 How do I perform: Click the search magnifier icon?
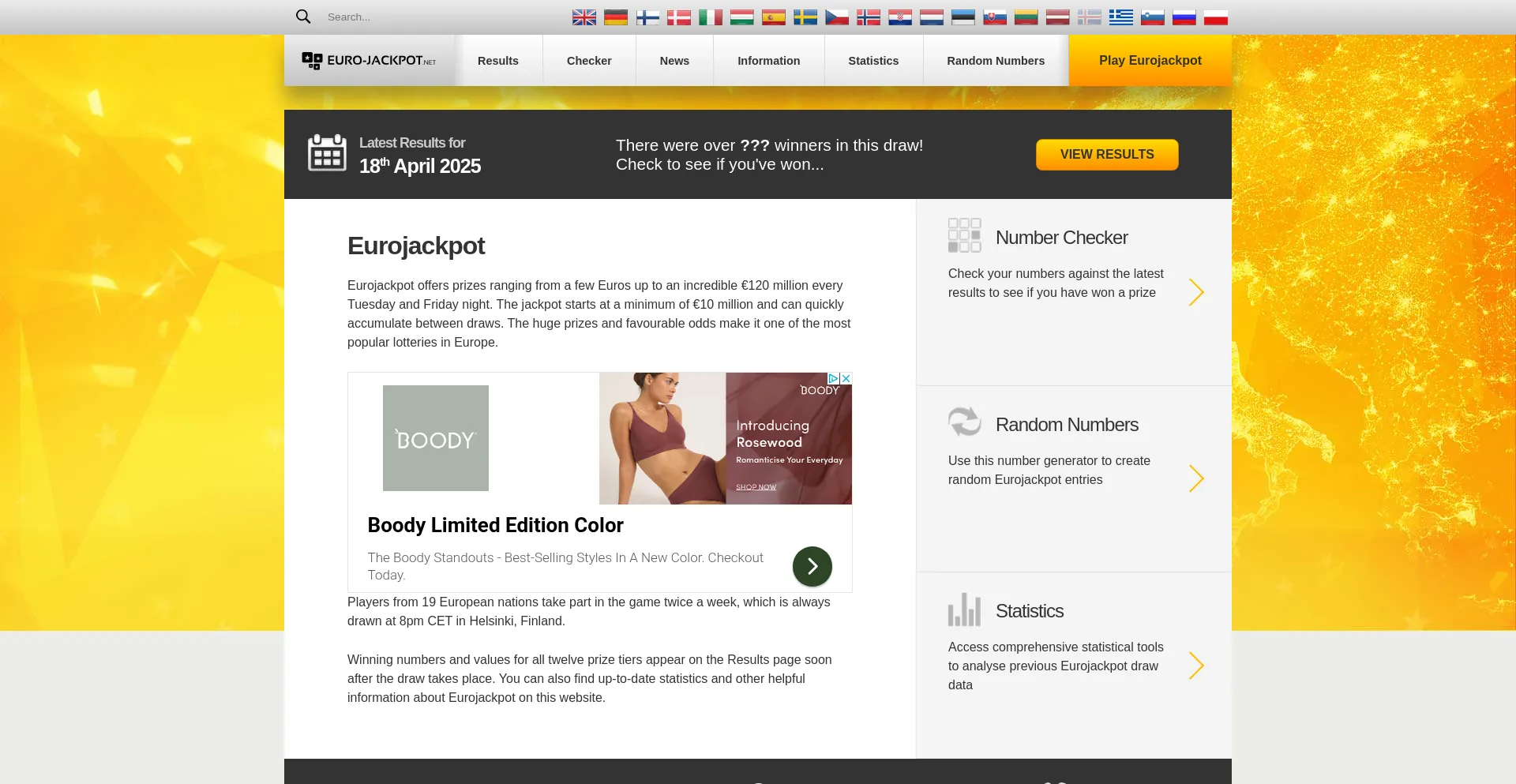click(303, 16)
